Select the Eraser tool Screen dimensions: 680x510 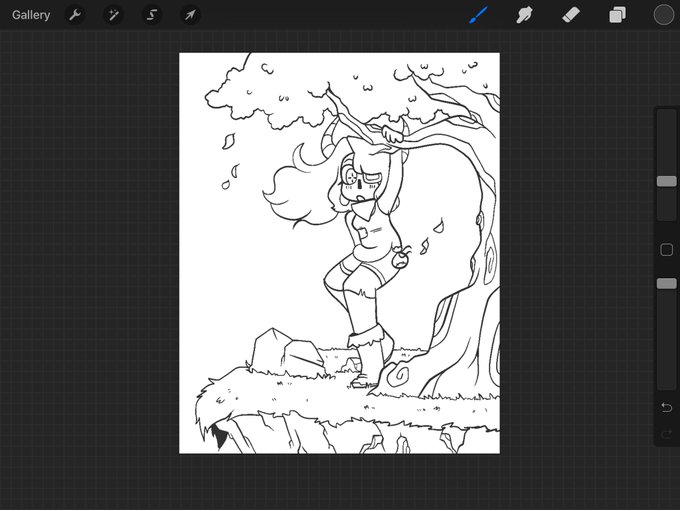(571, 15)
